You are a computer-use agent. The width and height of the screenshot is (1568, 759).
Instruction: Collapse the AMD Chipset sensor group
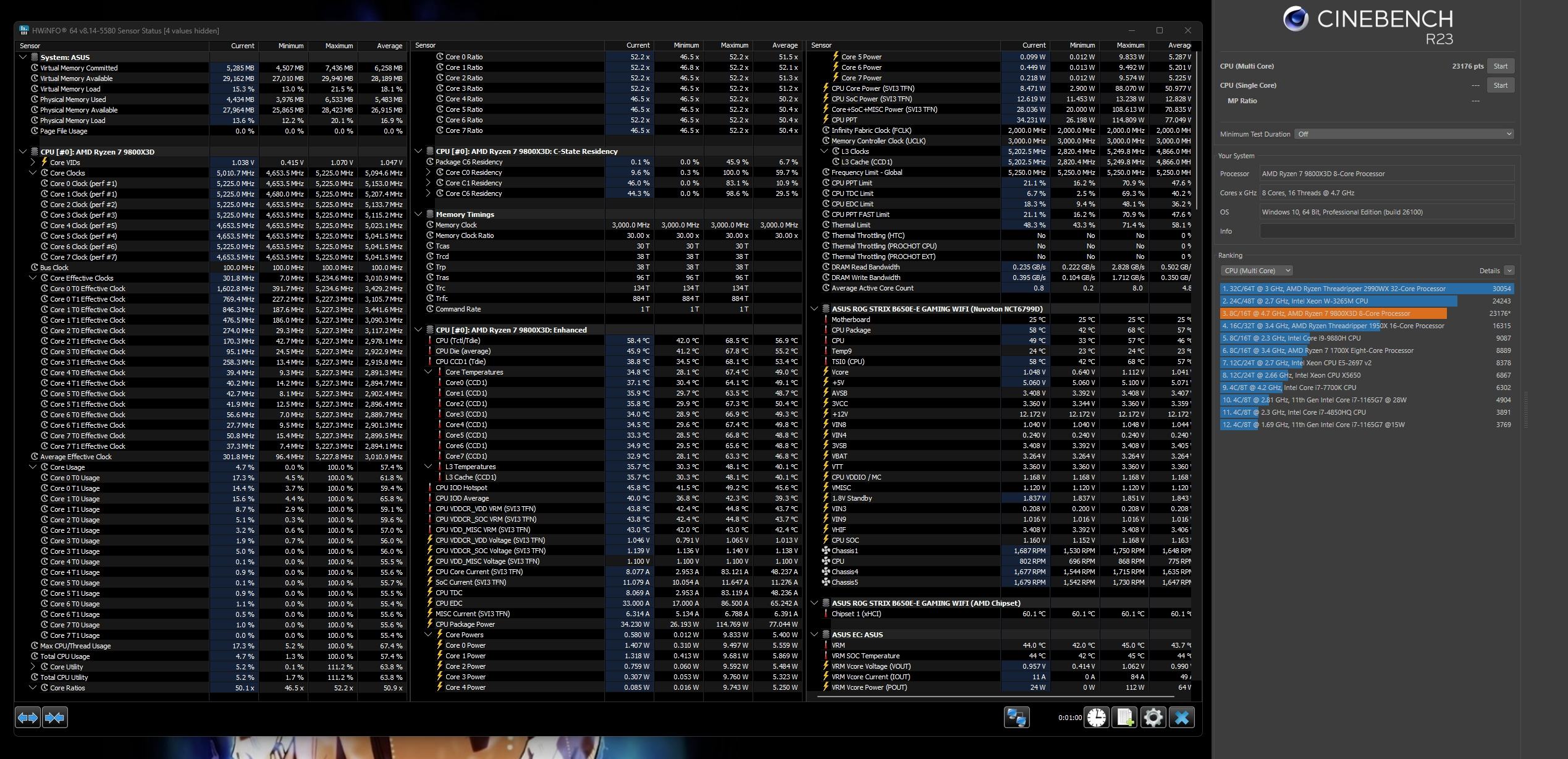(814, 603)
